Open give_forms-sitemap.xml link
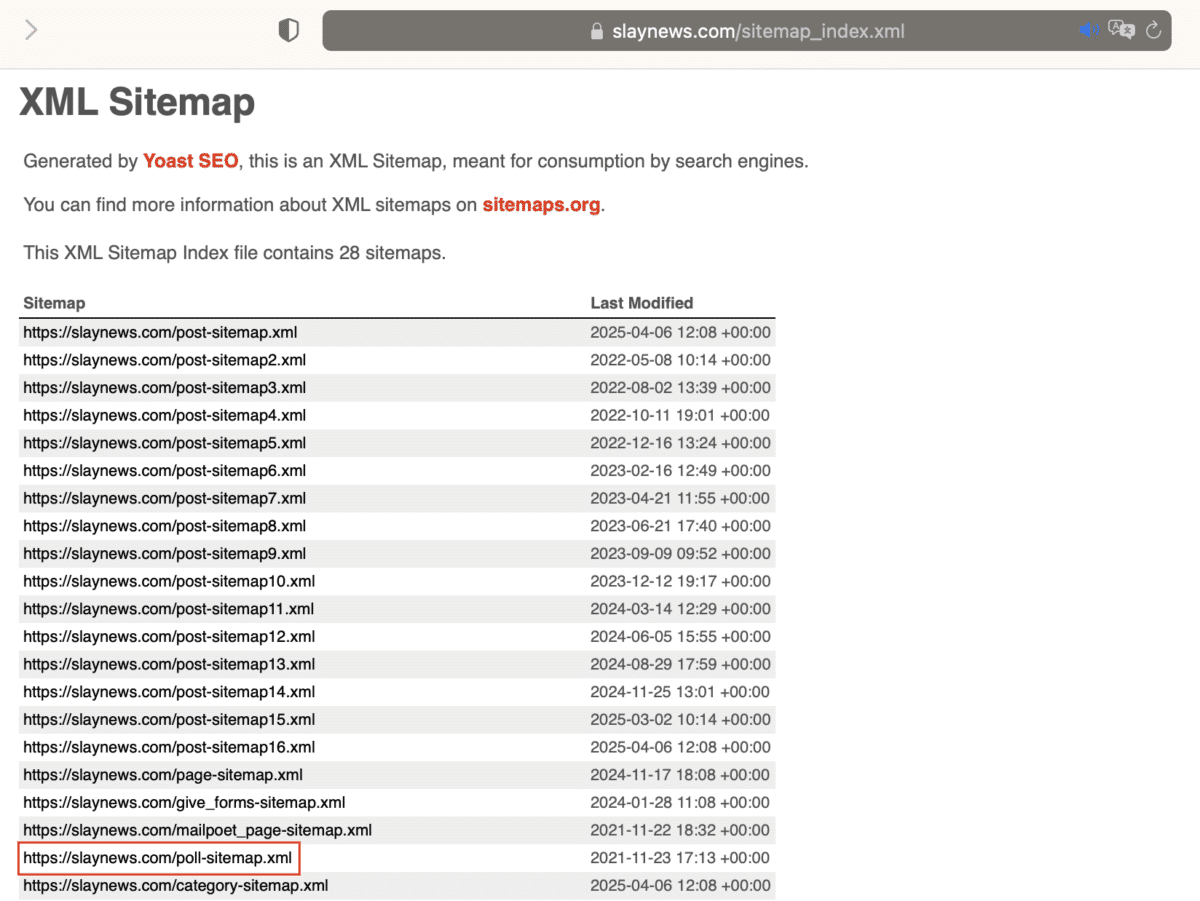Image resolution: width=1200 pixels, height=901 pixels. tap(184, 803)
